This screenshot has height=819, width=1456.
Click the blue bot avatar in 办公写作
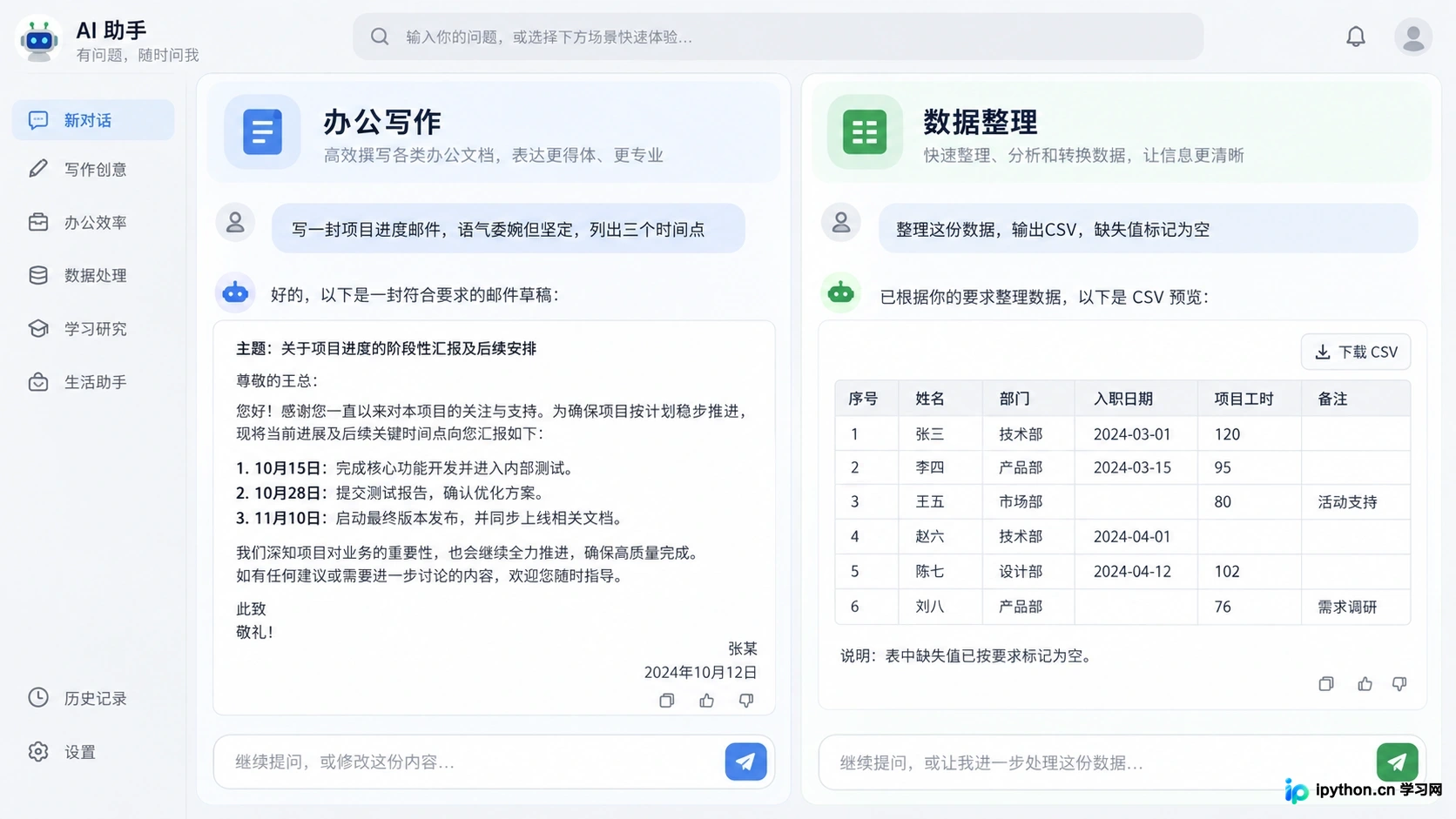(235, 292)
